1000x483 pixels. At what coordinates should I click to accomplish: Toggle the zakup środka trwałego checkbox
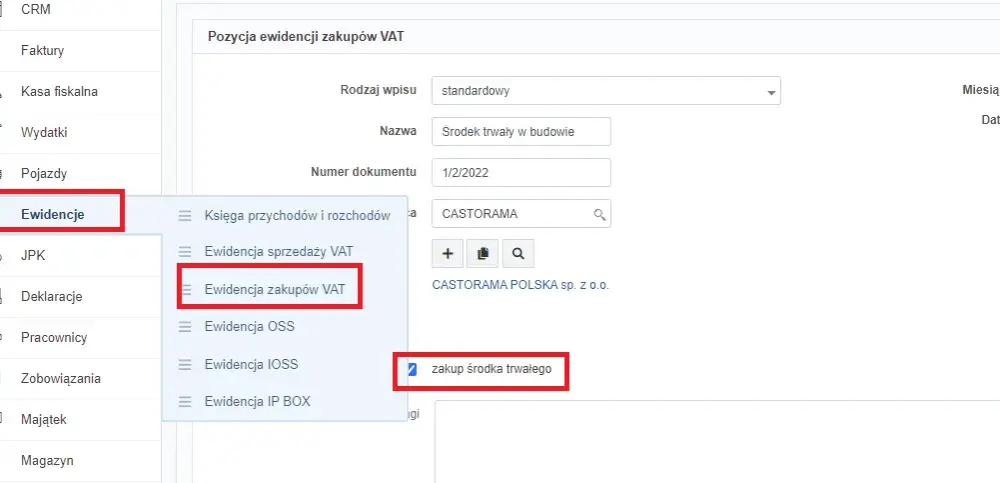411,369
